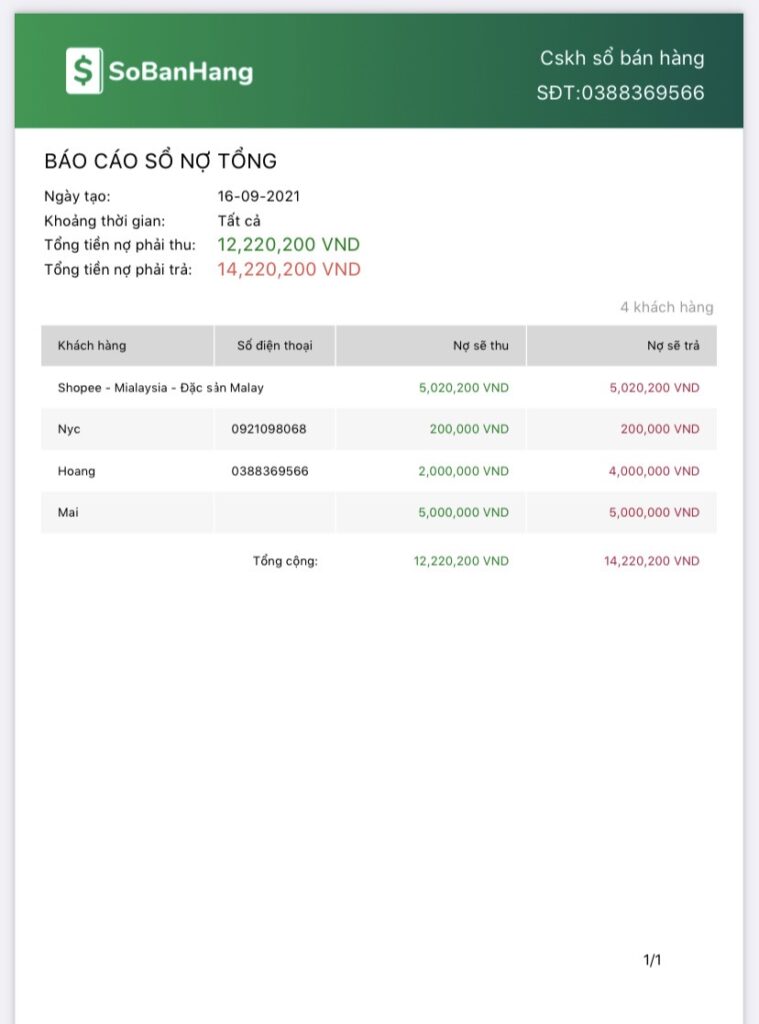
Task: Select the Nyc customer name
Action: point(69,429)
